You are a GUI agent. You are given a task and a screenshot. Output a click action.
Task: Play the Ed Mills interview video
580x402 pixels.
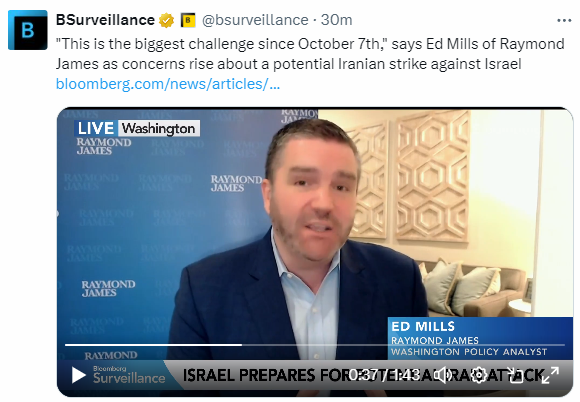click(x=78, y=375)
